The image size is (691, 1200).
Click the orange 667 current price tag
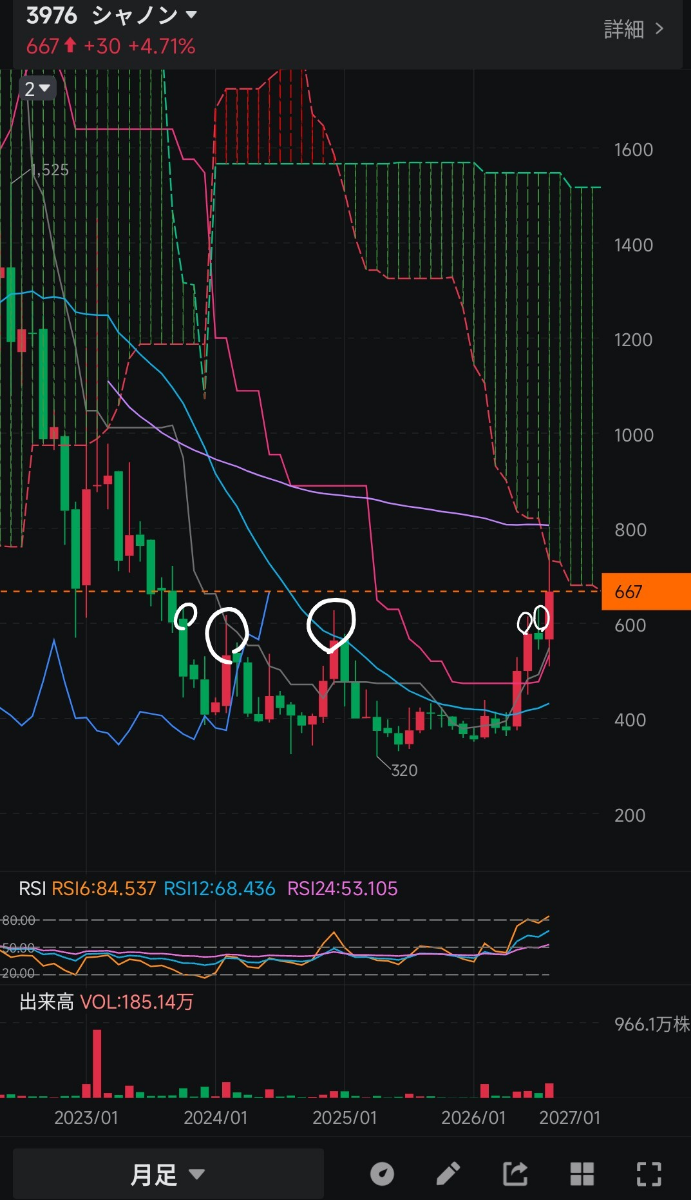coord(646,592)
